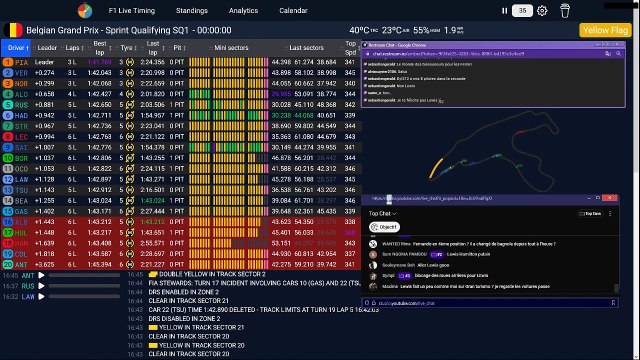Viewport: 640px width, 360px height.
Task: Click the track map circuit display
Action: coord(493,151)
